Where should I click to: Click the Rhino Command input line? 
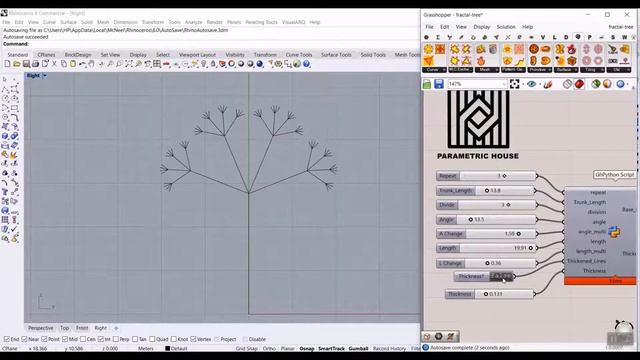click(210, 44)
